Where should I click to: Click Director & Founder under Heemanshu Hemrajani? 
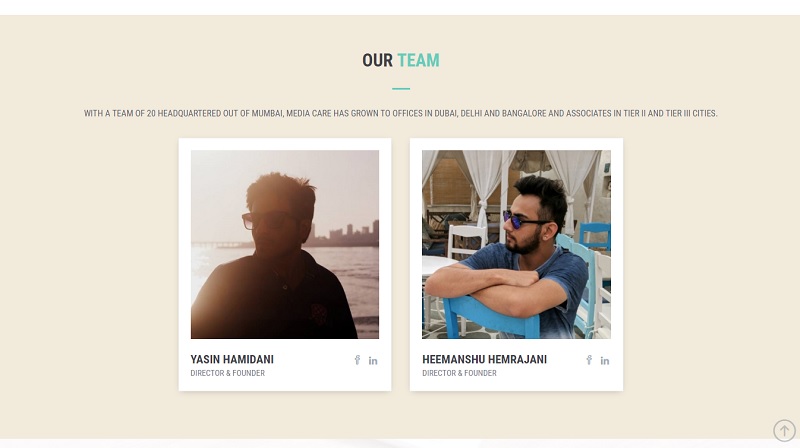coord(459,373)
